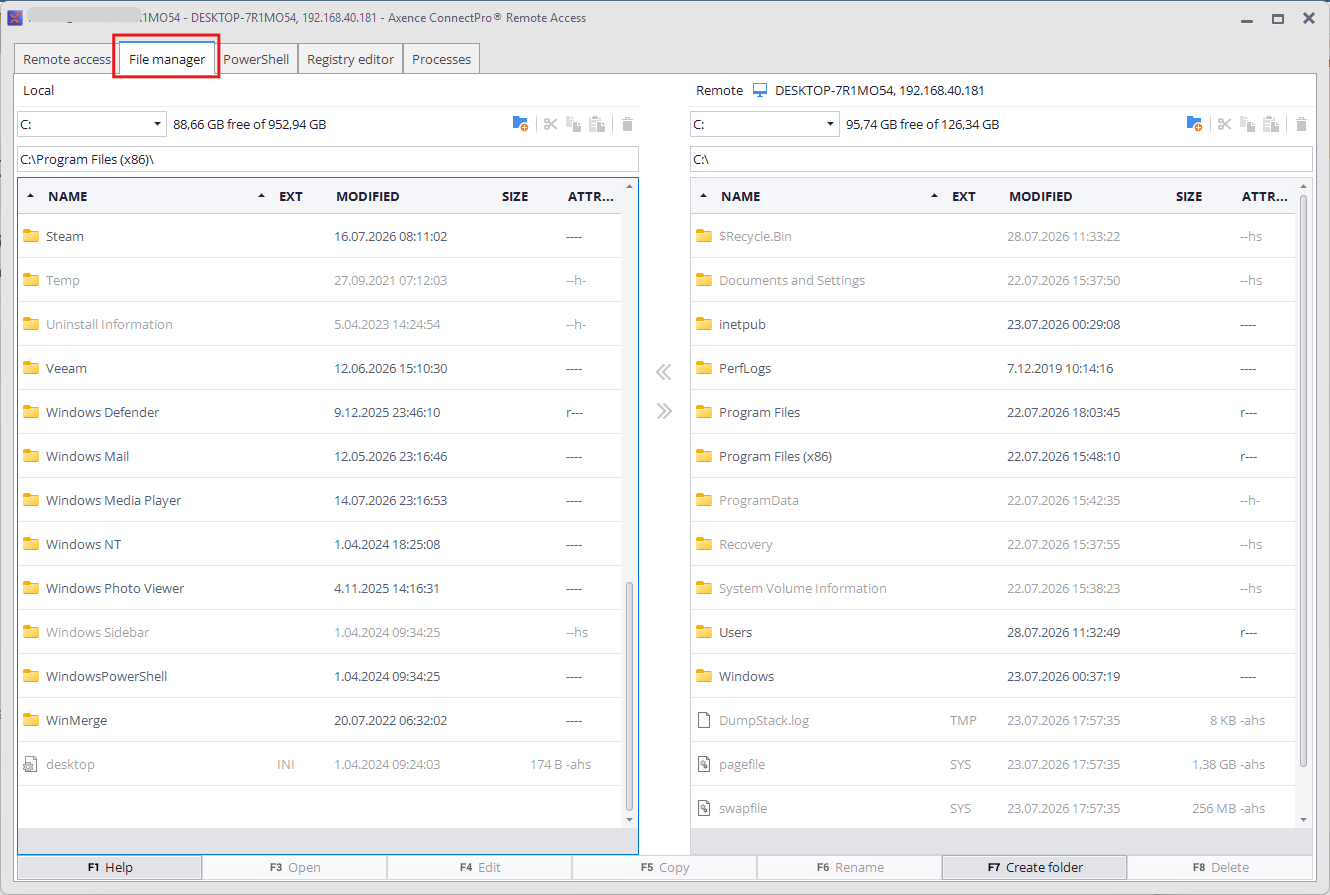Viewport: 1330px width, 895px height.
Task: Click the F3 Open button
Action: click(295, 867)
